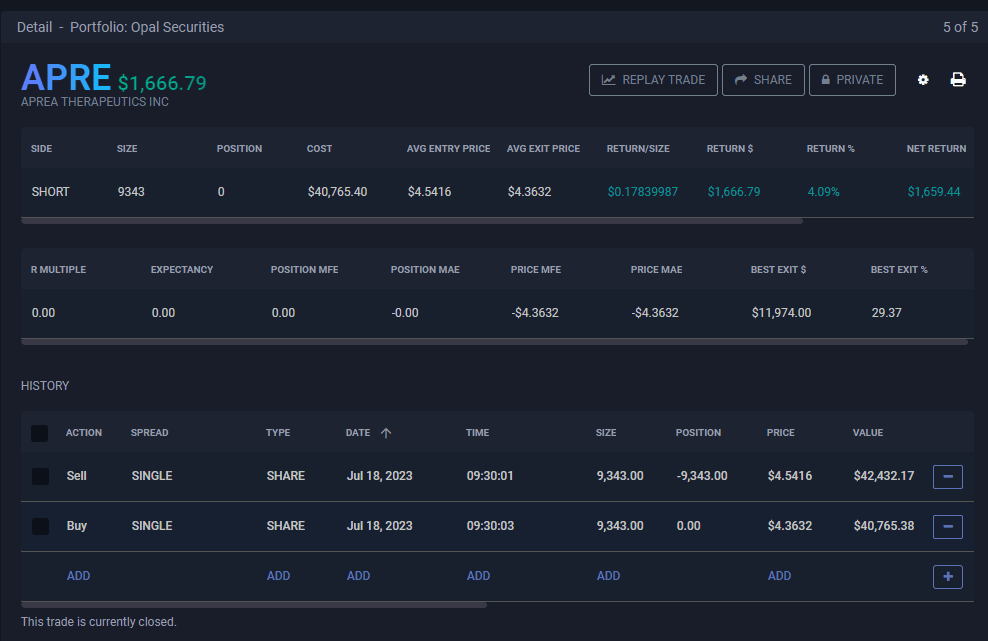
Task: Click ADD under the Action column
Action: (78, 576)
